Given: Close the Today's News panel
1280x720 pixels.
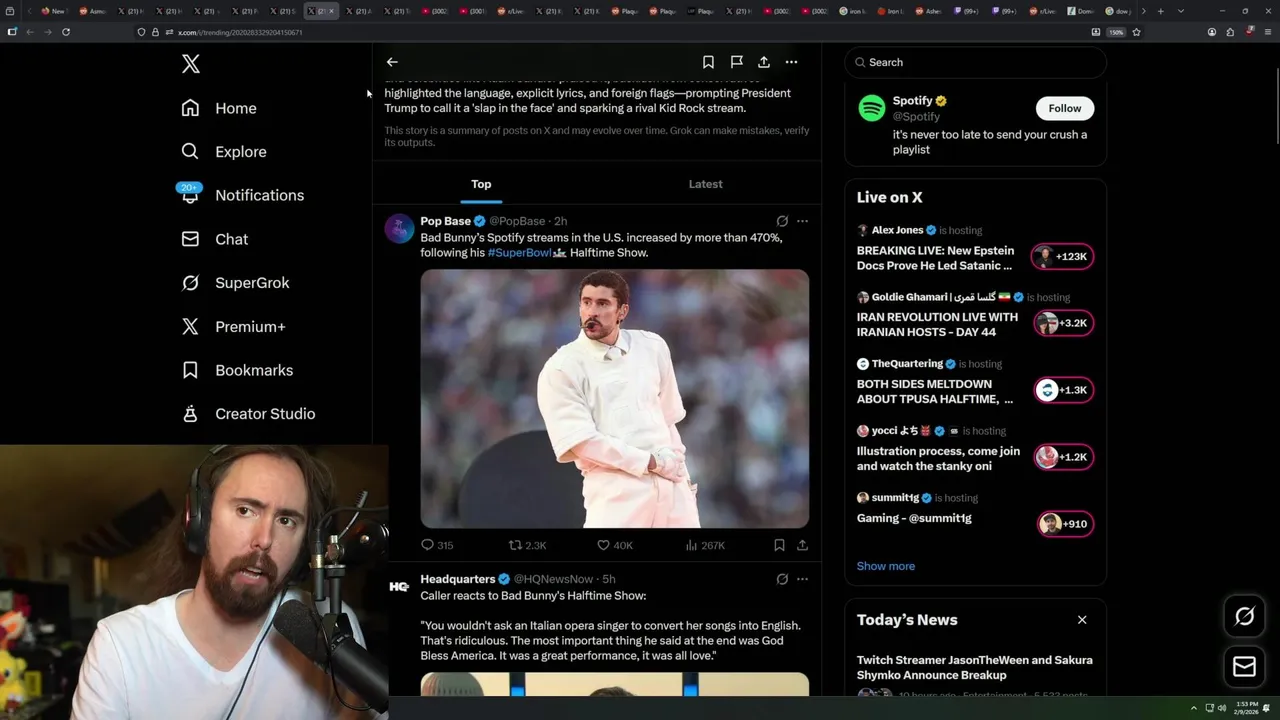Looking at the screenshot, I should pyautogui.click(x=1082, y=620).
